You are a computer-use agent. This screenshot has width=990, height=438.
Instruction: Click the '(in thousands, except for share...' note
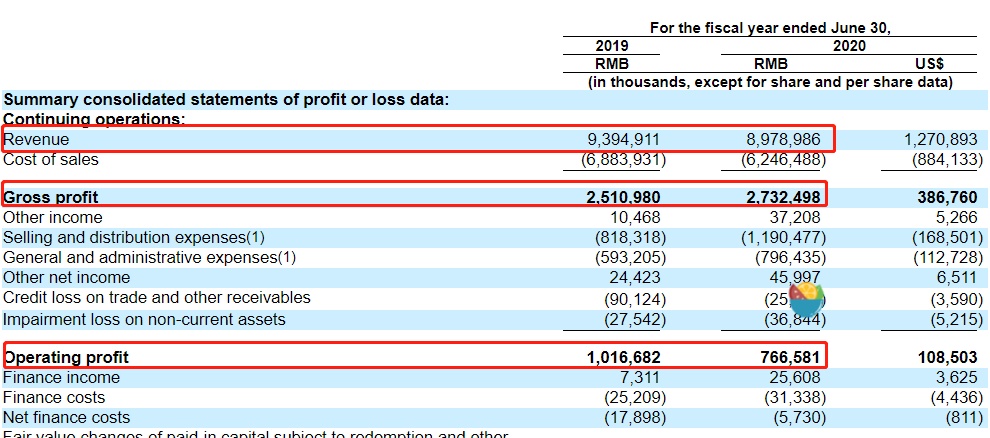pyautogui.click(x=770, y=82)
